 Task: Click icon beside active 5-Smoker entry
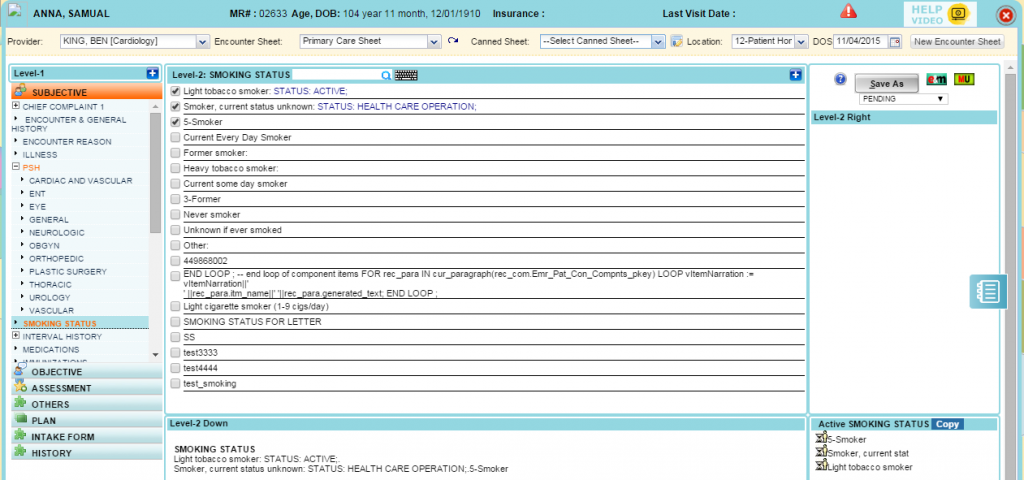click(x=822, y=438)
